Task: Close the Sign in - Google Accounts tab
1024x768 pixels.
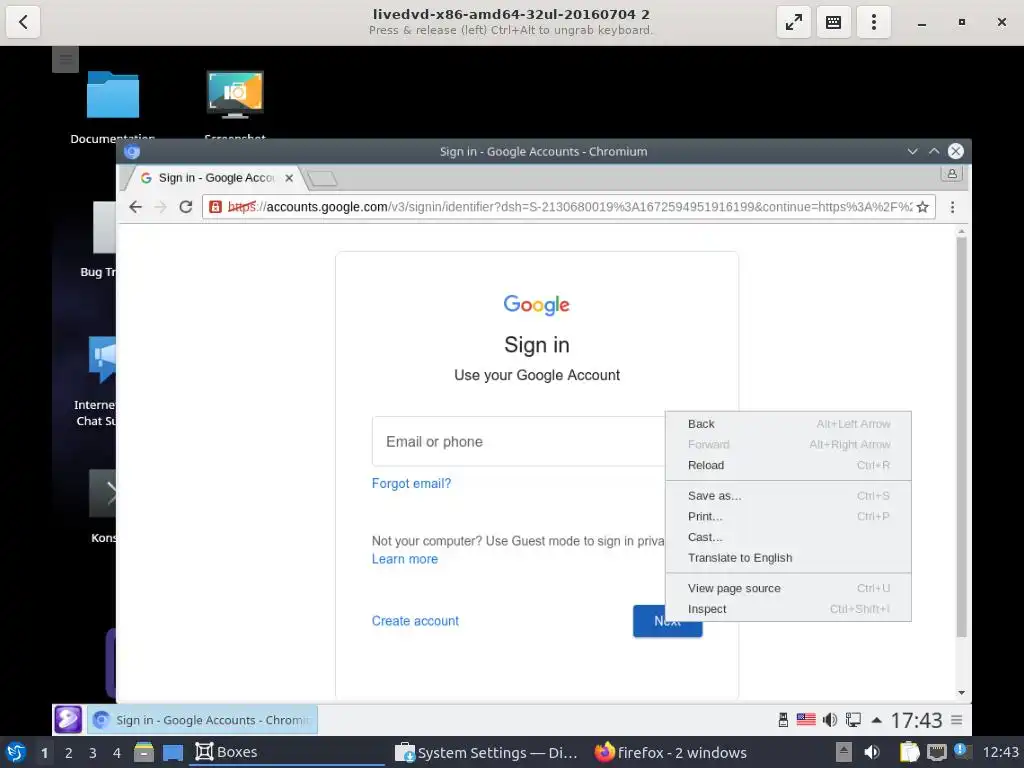Action: (x=289, y=178)
